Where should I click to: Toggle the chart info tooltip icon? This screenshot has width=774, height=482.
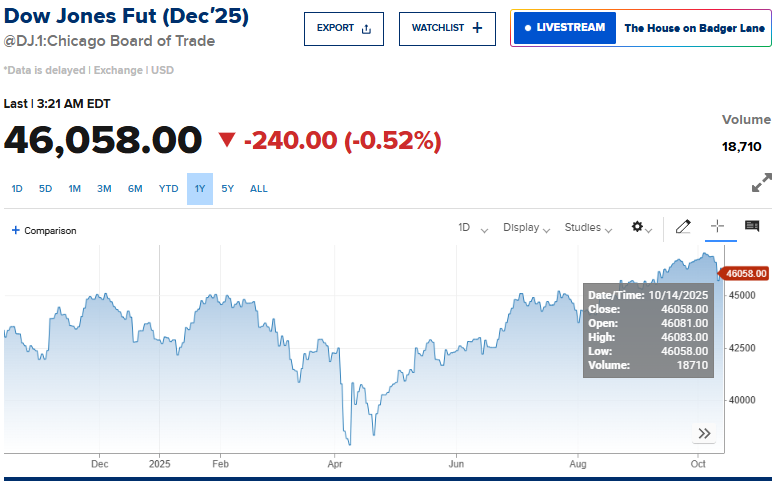click(752, 227)
